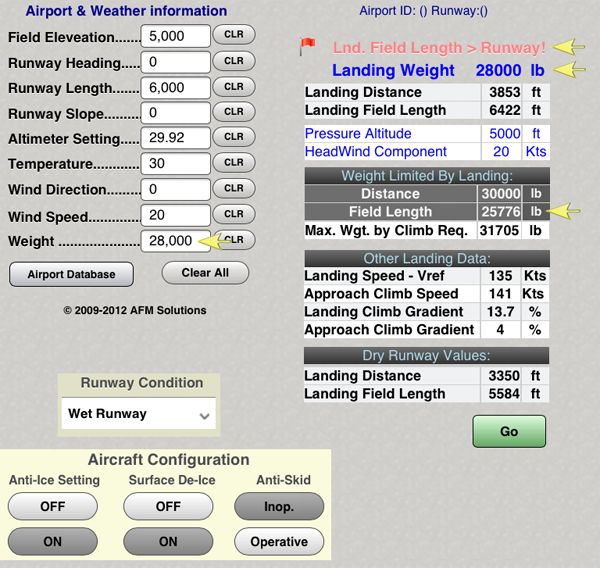Set Anti-Ice Setting to OFF
This screenshot has height=568, width=600.
tap(53, 506)
